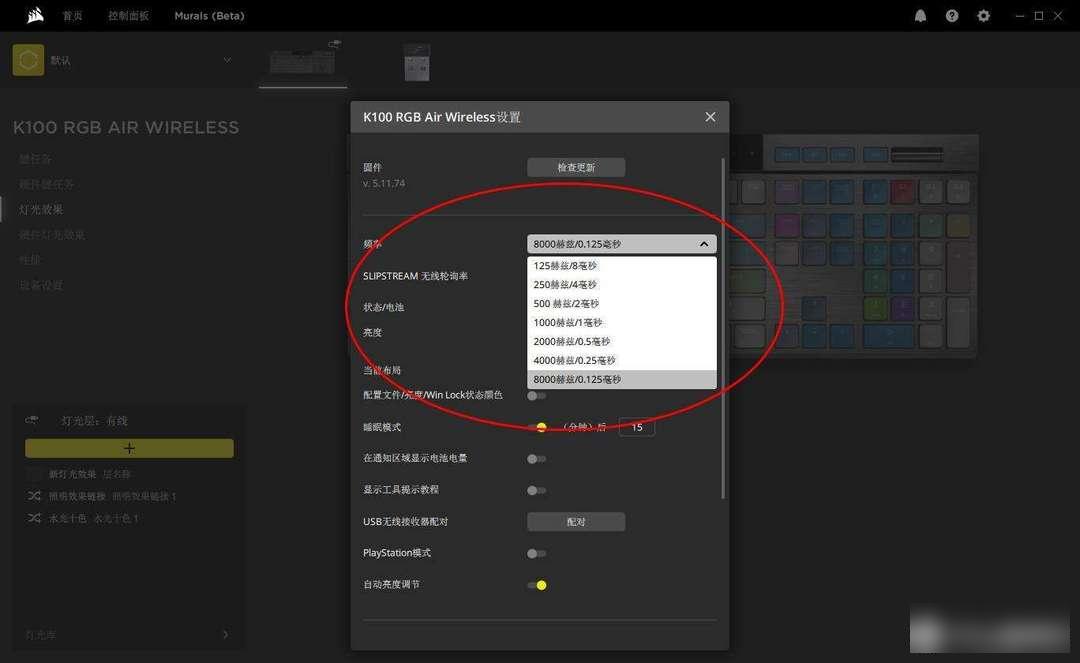Select 性能 in sidebar
1080x663 pixels.
[30, 260]
